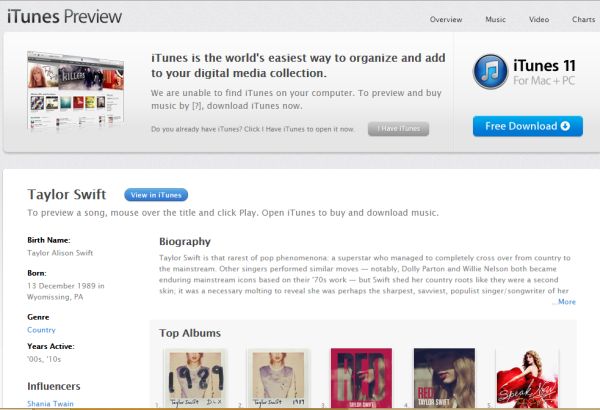Image resolution: width=600 pixels, height=410 pixels.
Task: Click the '00s, '10s years active value
Action: point(44,359)
